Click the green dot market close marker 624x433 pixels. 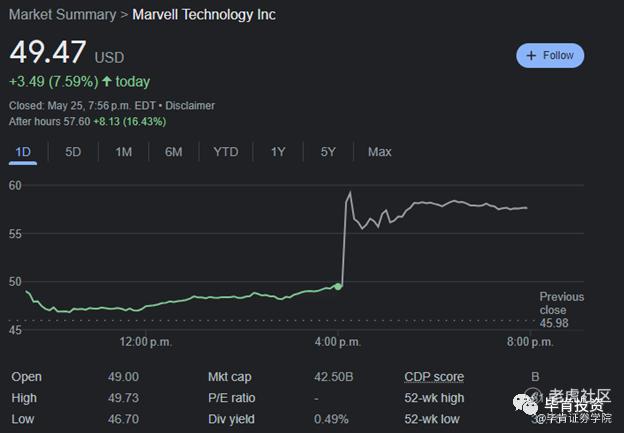click(339, 286)
